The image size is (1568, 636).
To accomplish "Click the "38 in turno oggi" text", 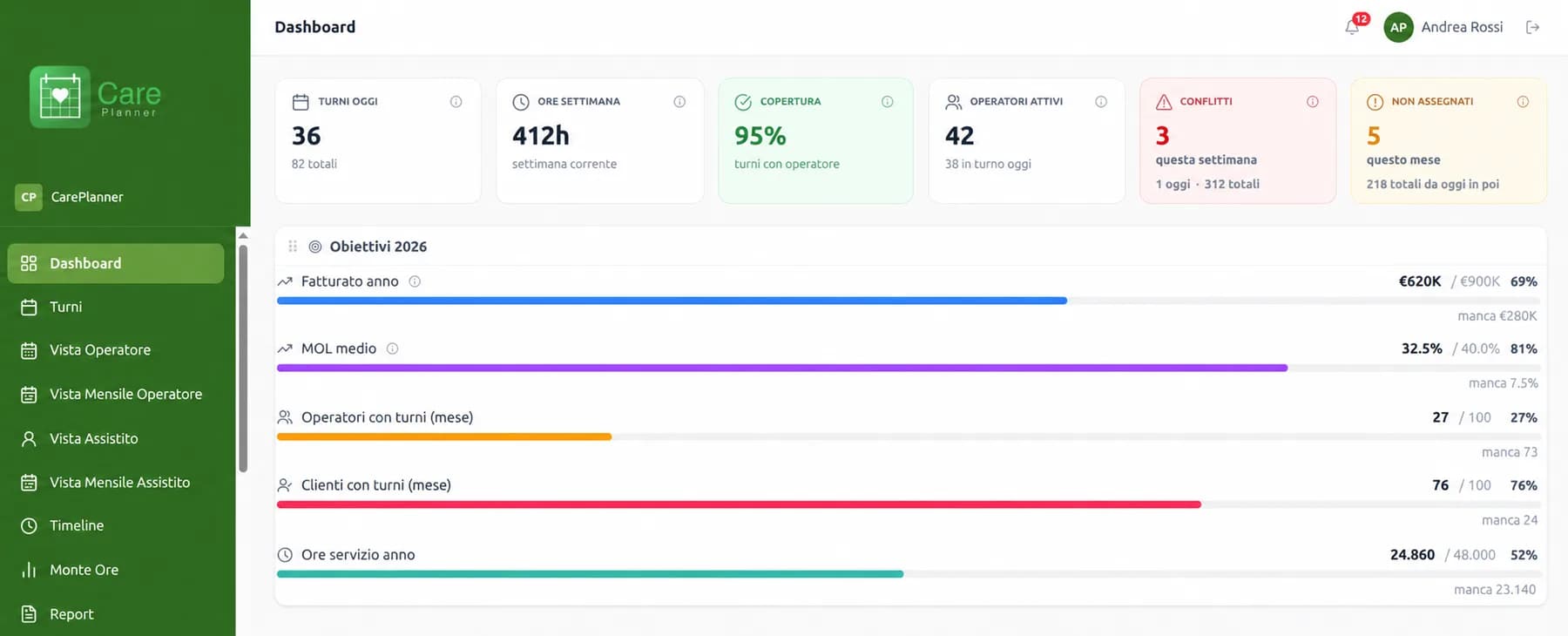I will [x=988, y=164].
